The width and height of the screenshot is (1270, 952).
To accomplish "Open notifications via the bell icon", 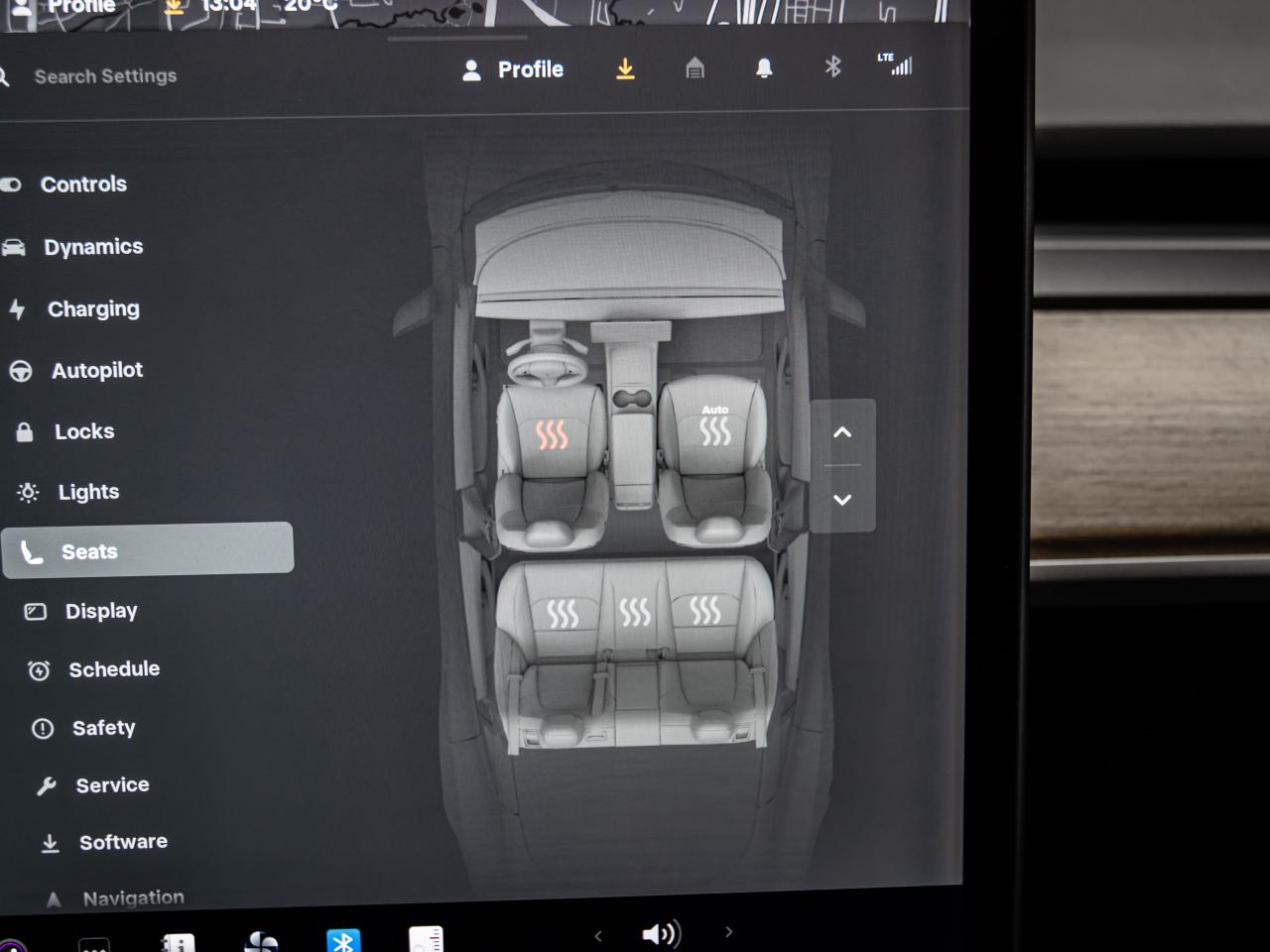I will point(764,68).
